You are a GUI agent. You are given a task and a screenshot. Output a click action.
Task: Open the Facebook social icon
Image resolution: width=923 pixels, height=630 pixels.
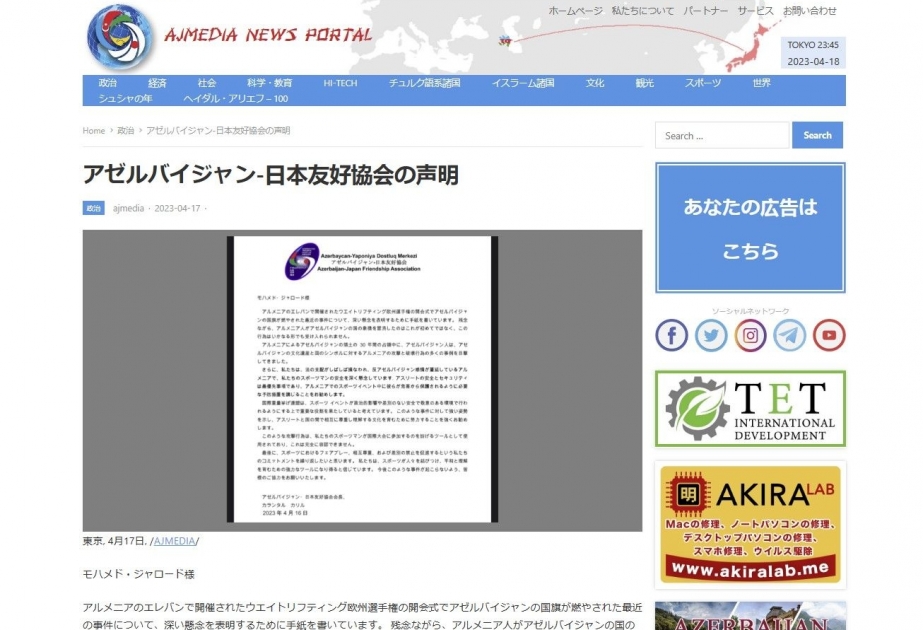click(x=672, y=335)
